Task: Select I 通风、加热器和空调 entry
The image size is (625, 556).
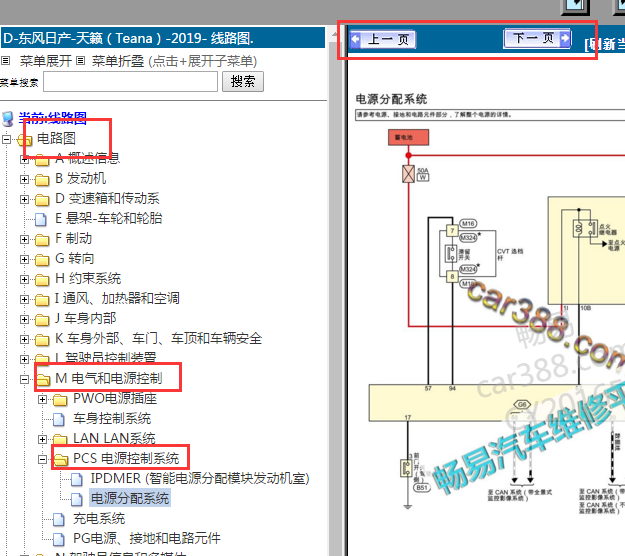Action: [117, 298]
